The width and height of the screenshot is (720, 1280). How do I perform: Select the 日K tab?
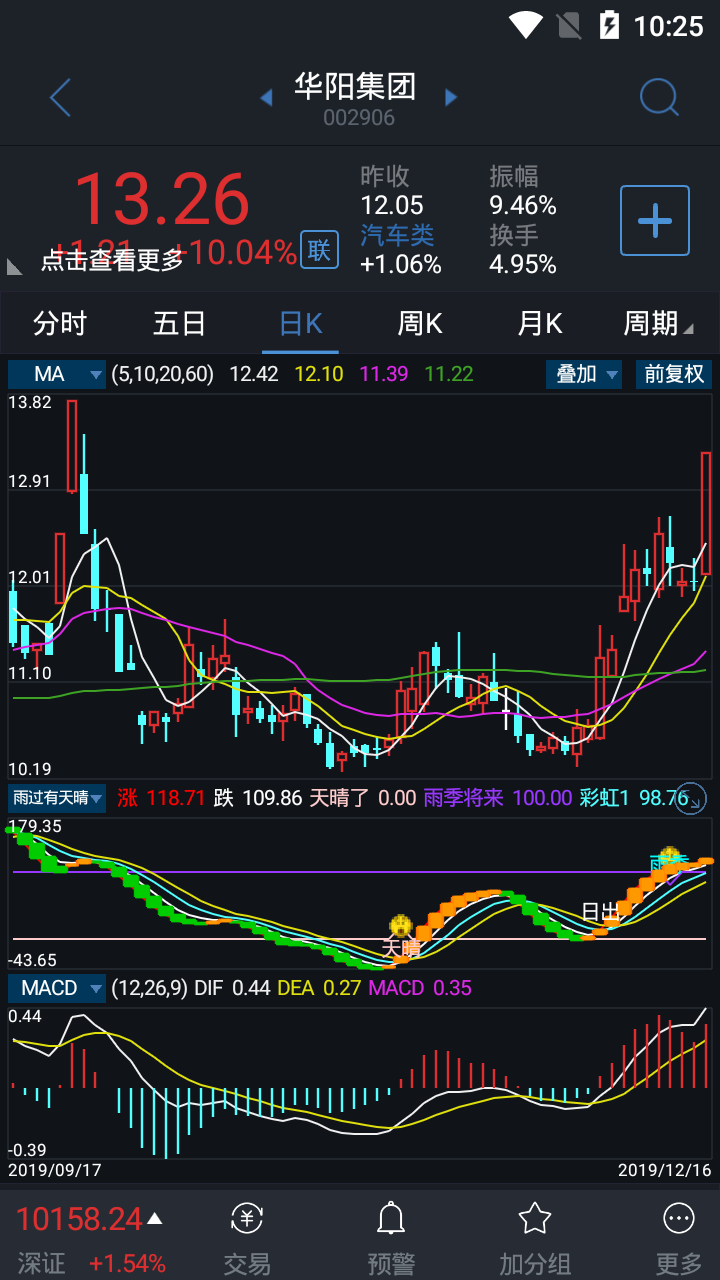pos(300,324)
